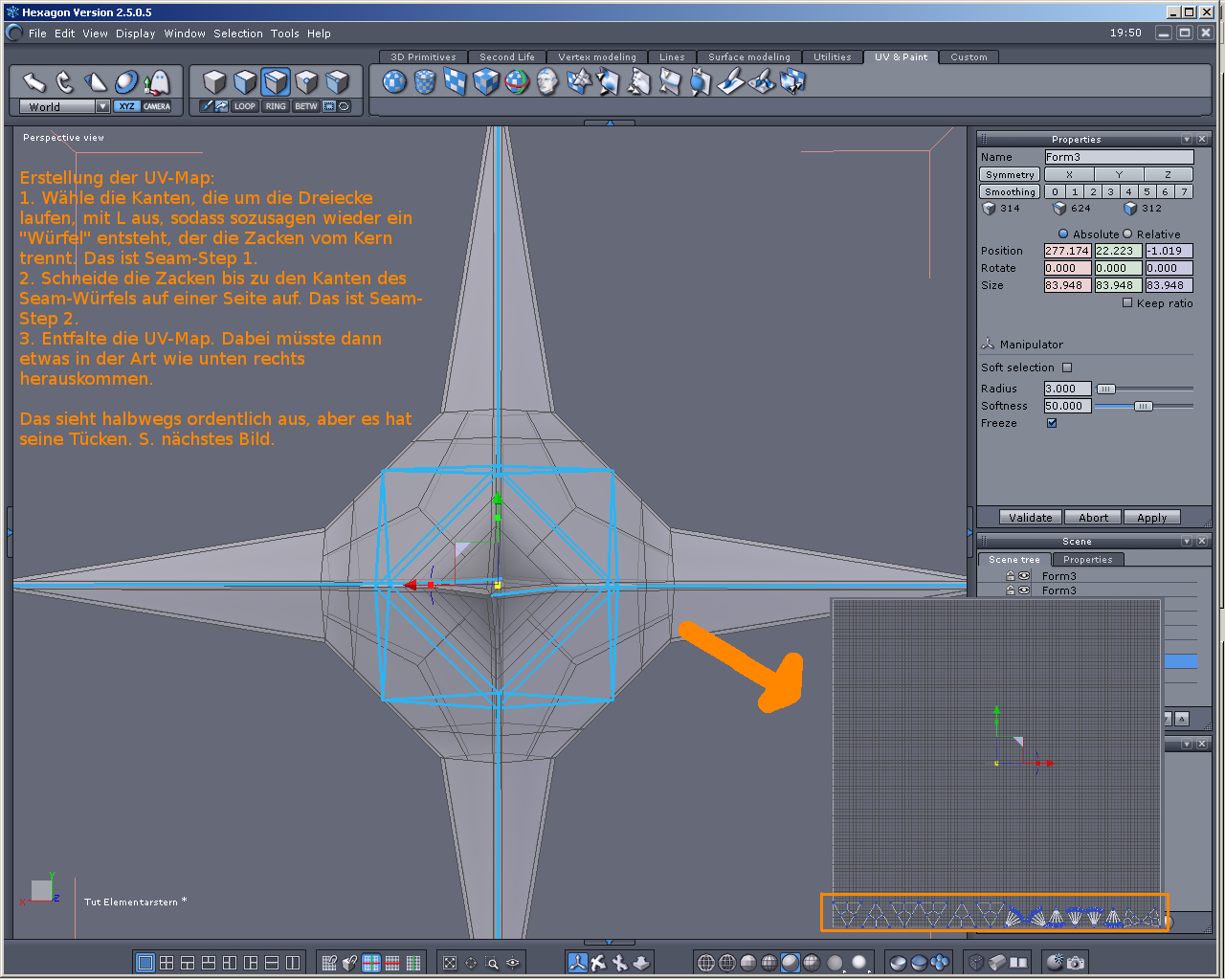Enable the Soft selection checkbox
Viewport: 1225px width, 980px height.
click(1067, 367)
